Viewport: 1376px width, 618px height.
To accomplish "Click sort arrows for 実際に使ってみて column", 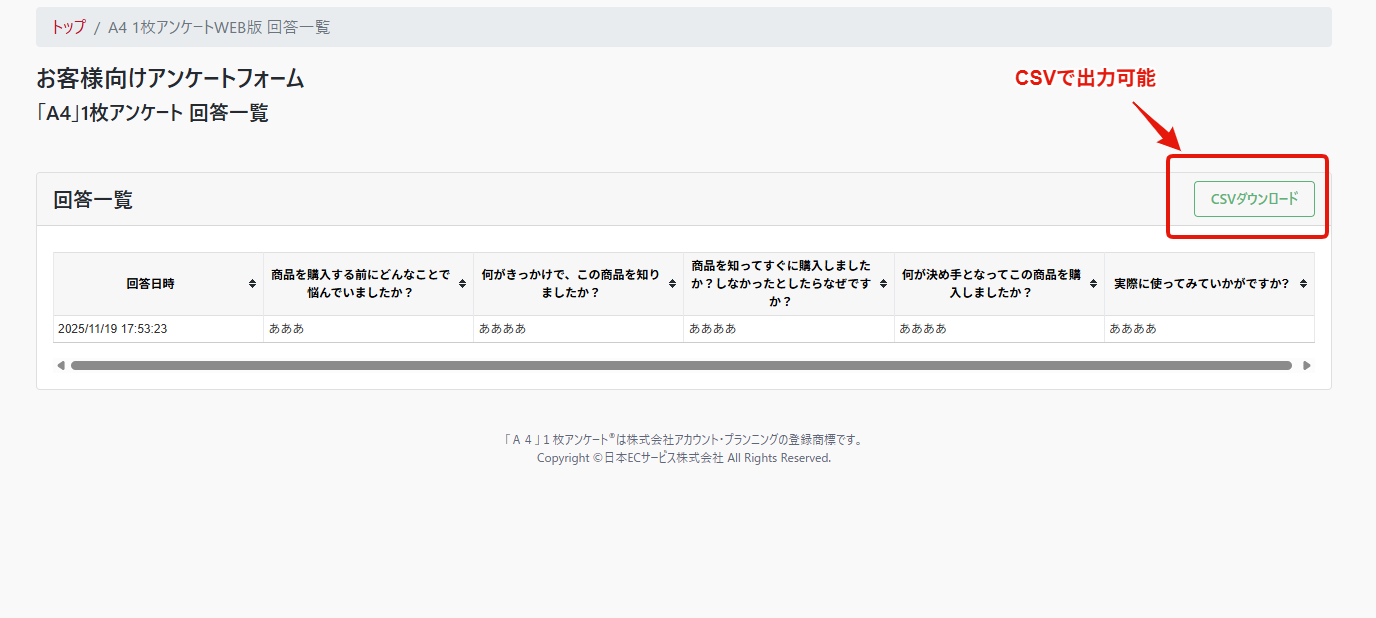I will pos(1303,284).
